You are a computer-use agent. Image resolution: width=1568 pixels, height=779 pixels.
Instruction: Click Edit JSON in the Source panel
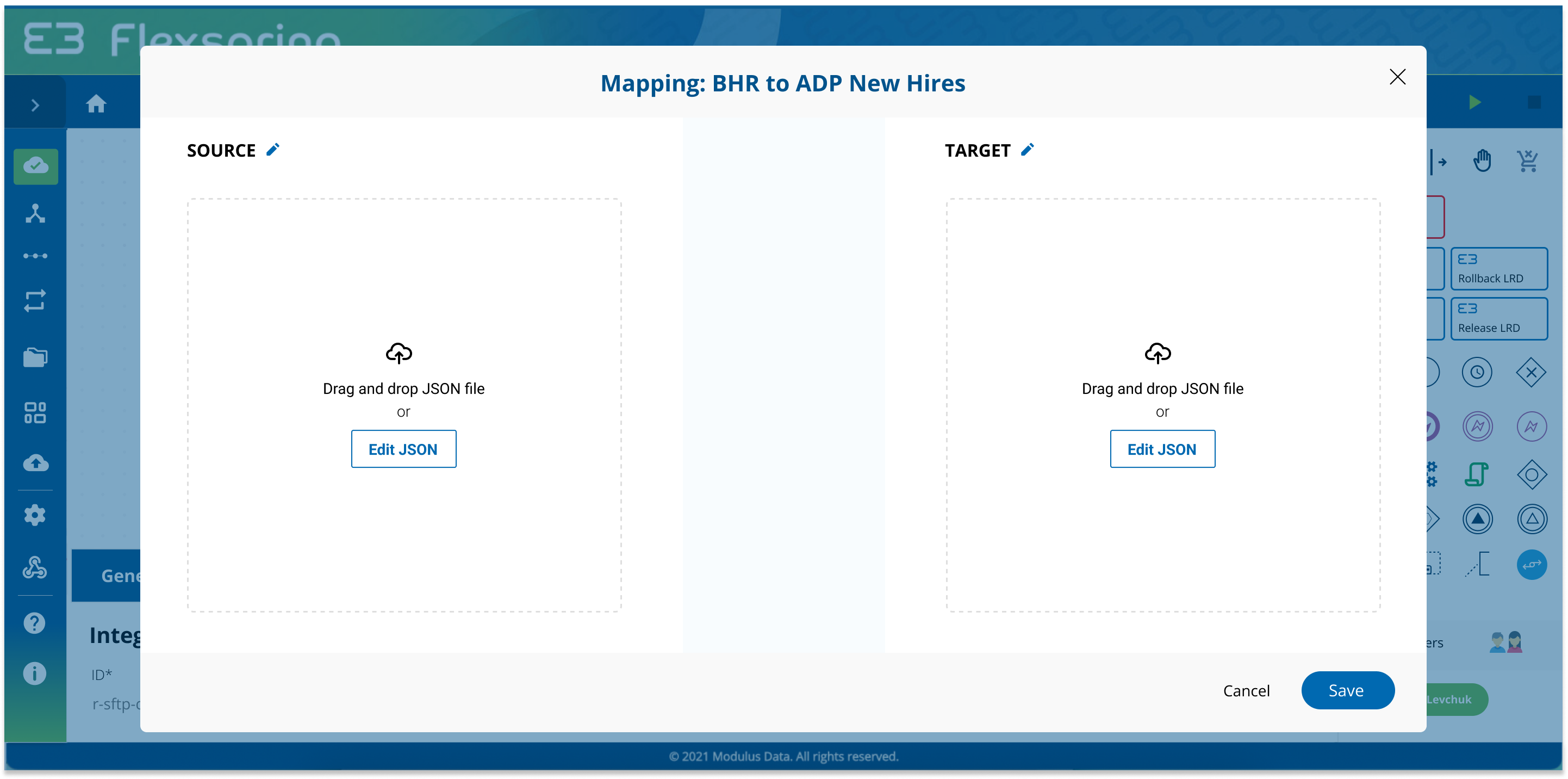tap(403, 449)
